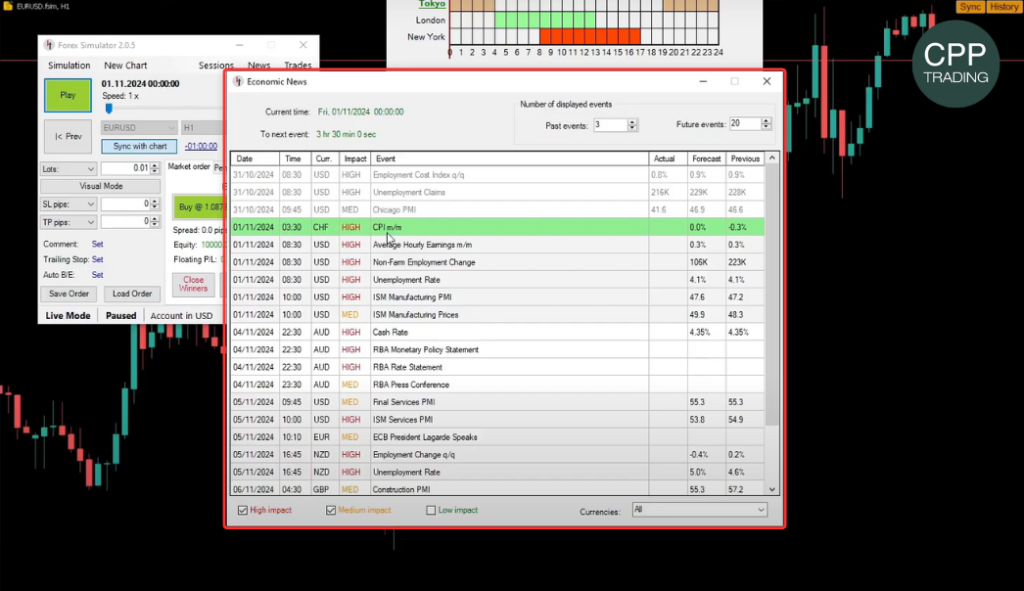Open the Sessions menu
Viewport: 1024px width, 591px height.
(x=216, y=65)
